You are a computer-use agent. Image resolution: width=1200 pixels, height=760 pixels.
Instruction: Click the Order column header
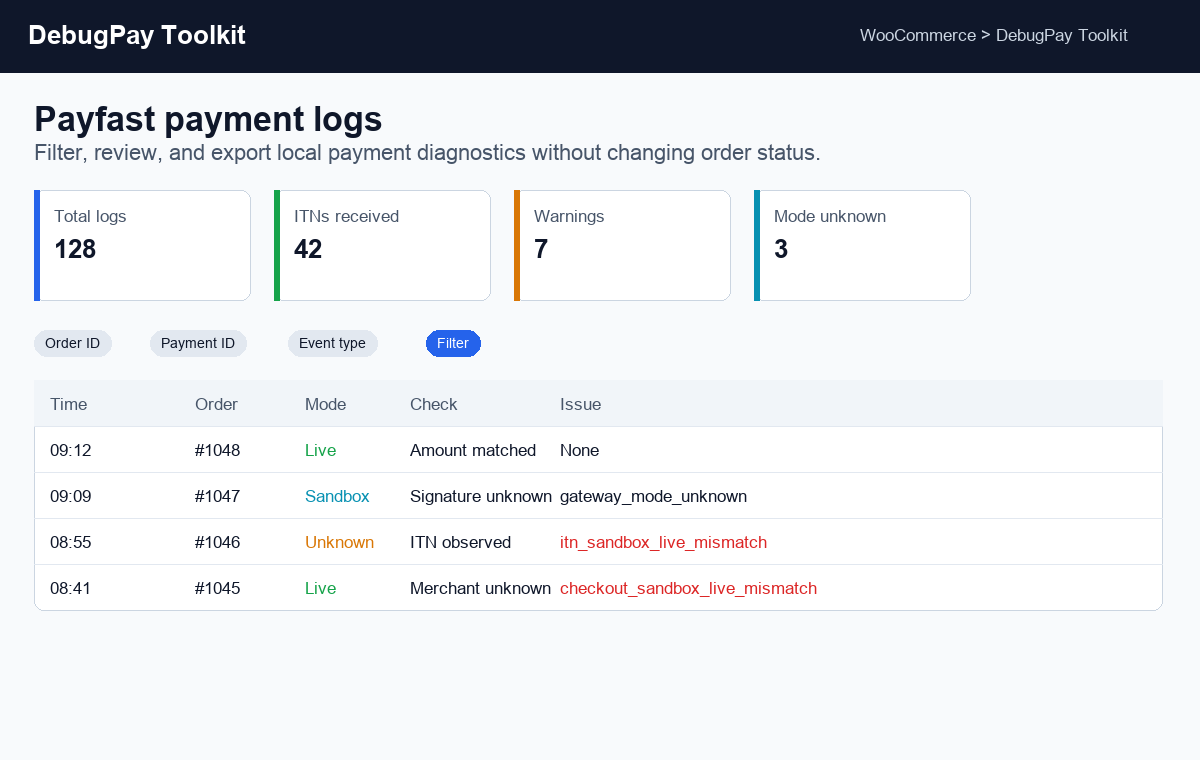217,404
